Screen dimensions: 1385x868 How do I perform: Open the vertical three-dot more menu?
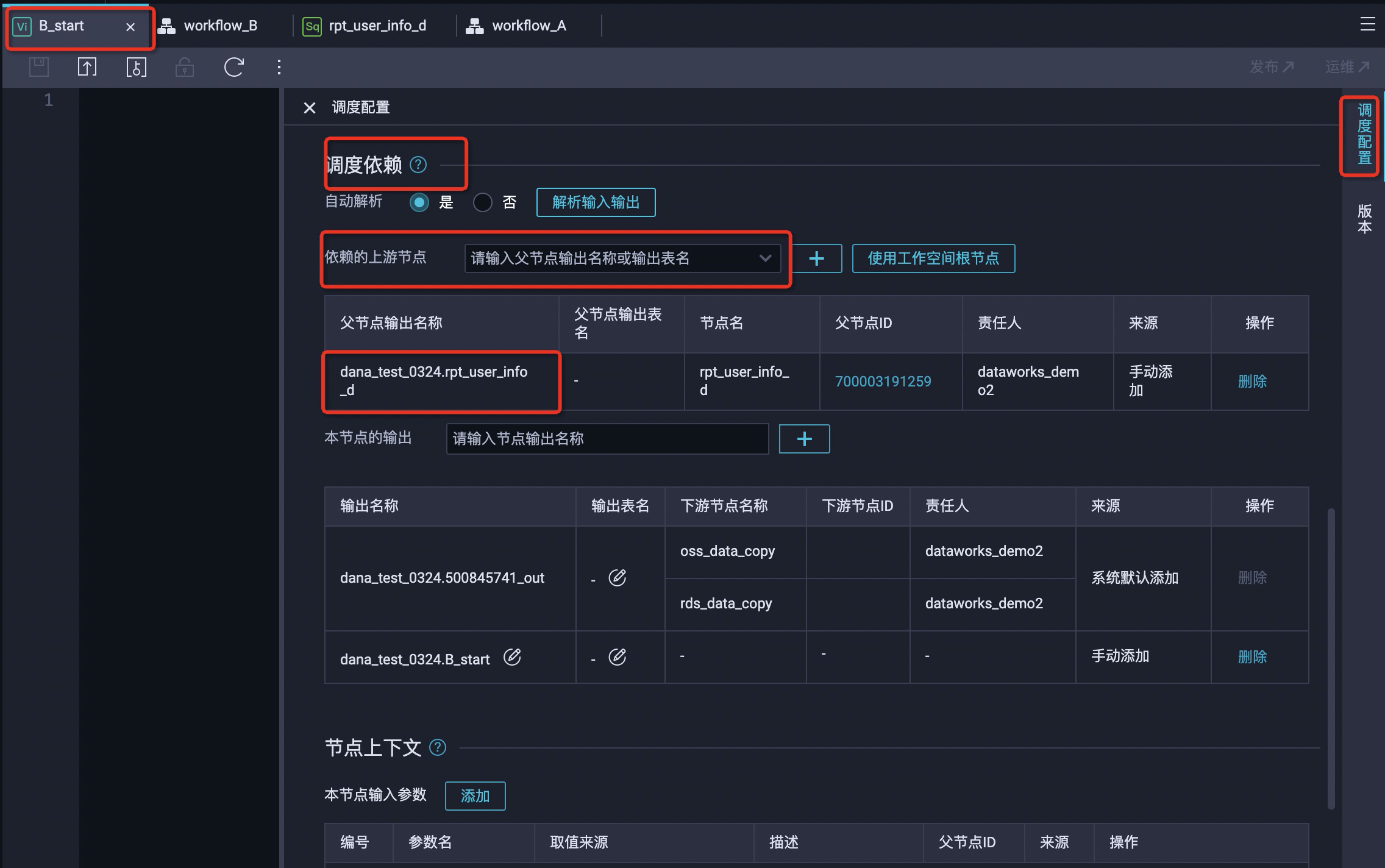click(x=279, y=67)
